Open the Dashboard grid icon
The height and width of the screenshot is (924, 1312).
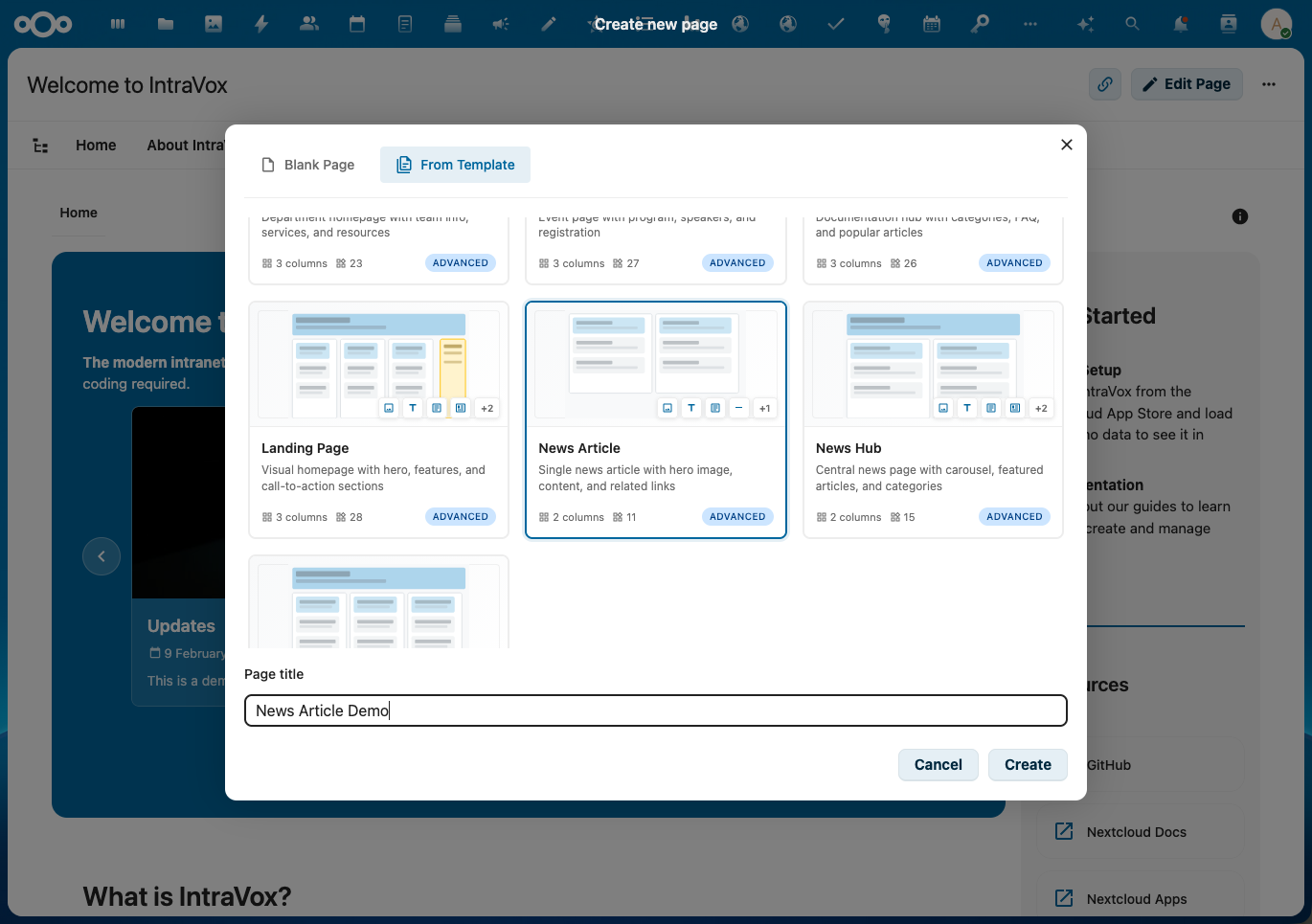117,23
